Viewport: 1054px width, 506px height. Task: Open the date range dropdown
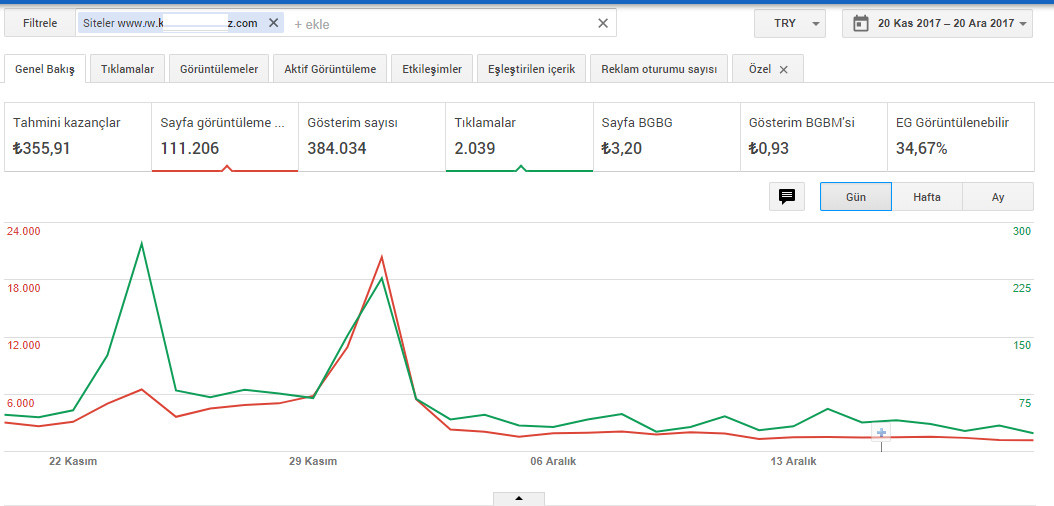point(938,24)
